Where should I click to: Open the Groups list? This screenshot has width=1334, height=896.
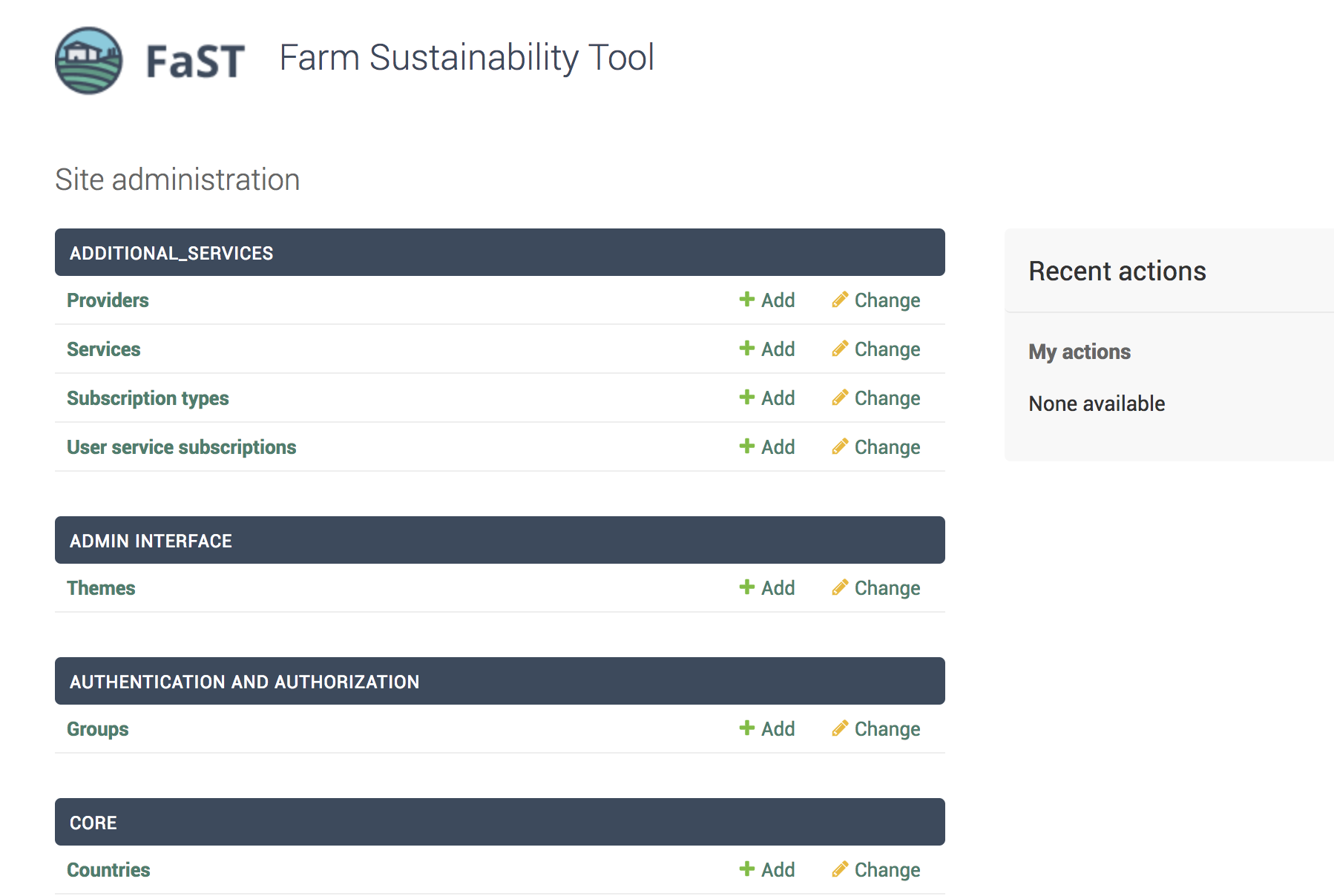97,729
